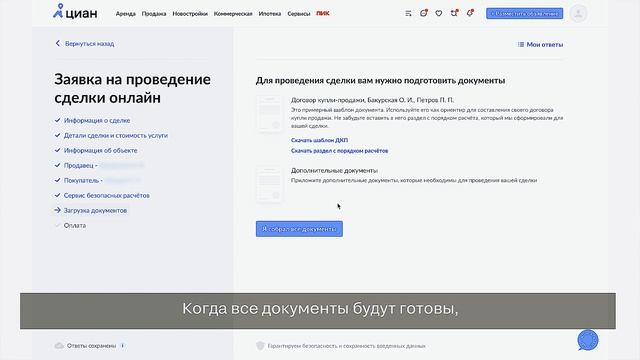Open the Сервисы menu

point(299,13)
